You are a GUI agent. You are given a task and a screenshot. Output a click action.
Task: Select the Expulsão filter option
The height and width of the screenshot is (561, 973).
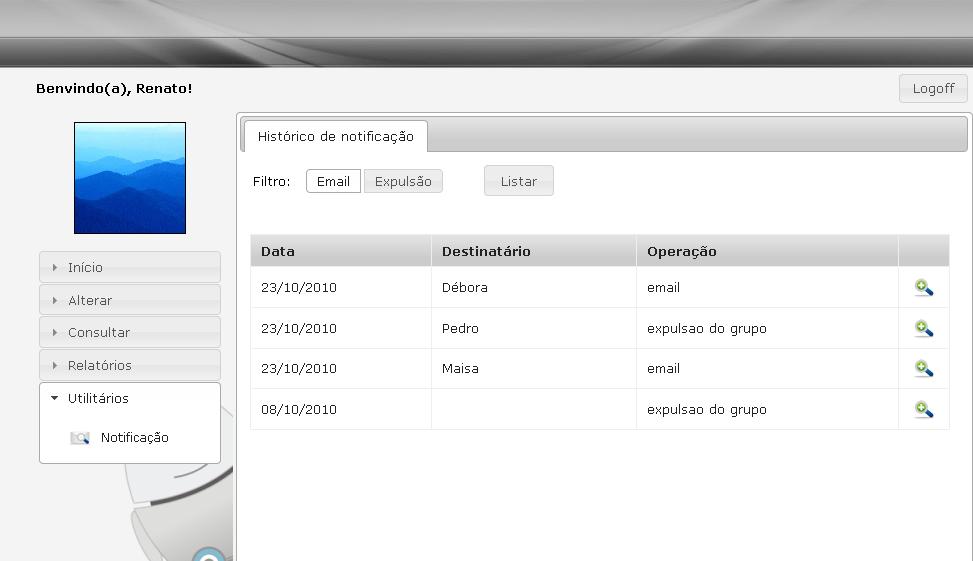pos(403,181)
